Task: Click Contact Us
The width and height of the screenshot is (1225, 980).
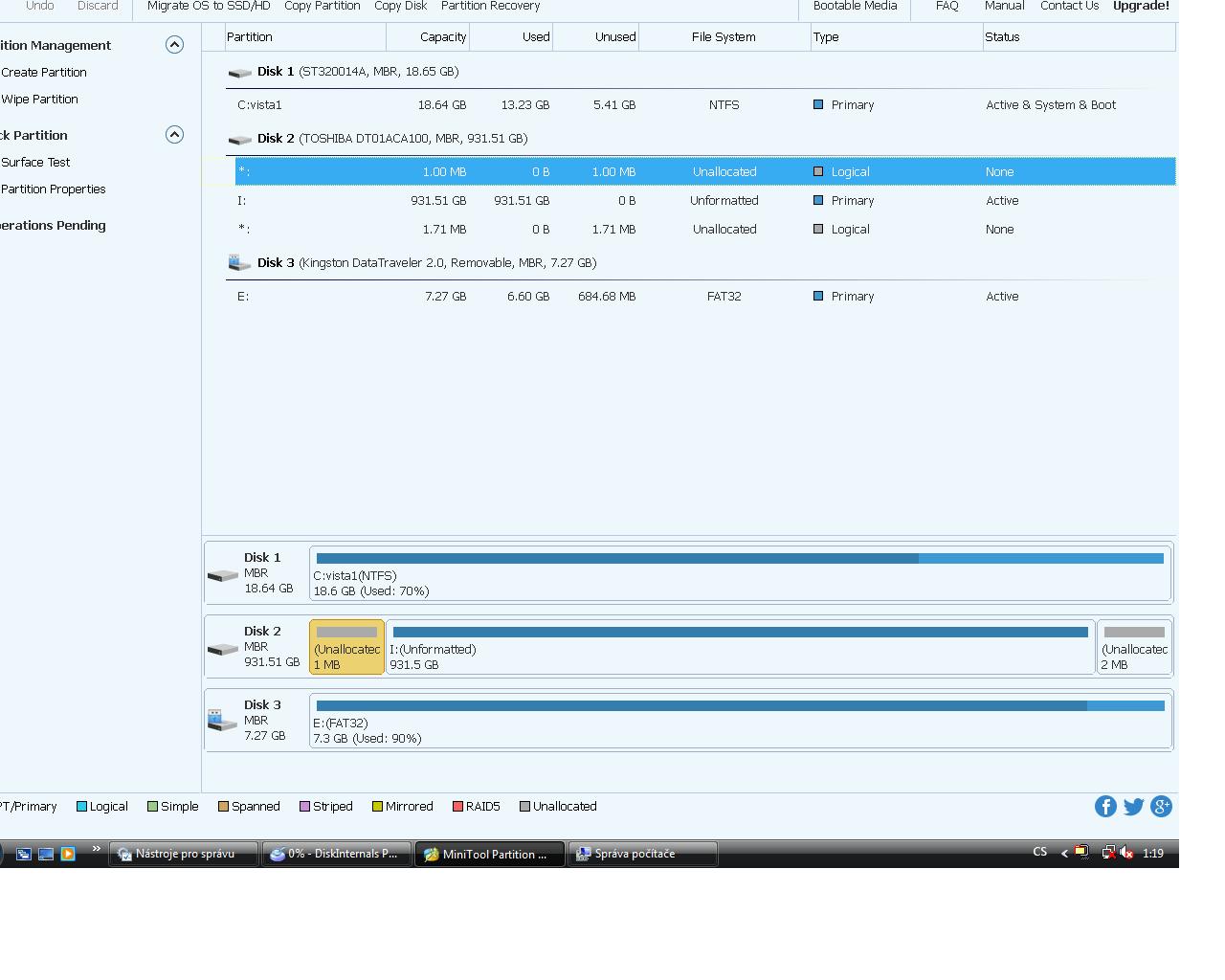Action: [x=1069, y=6]
